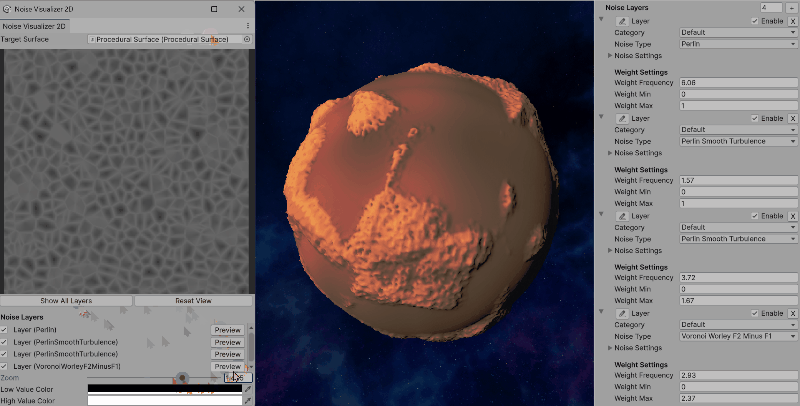Open the Voronoi Worley F2 Minus F1 dropdown

[736, 337]
